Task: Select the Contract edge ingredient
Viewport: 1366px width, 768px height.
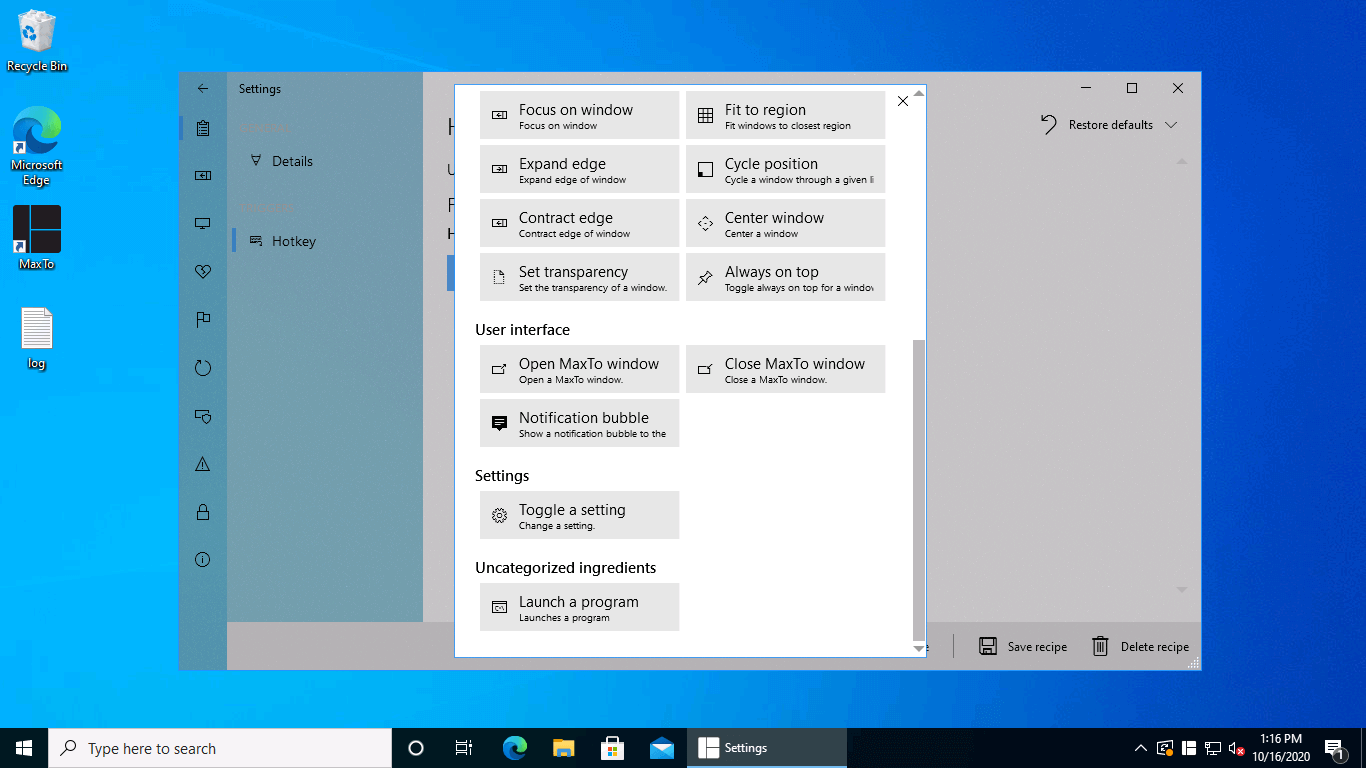Action: click(x=579, y=224)
